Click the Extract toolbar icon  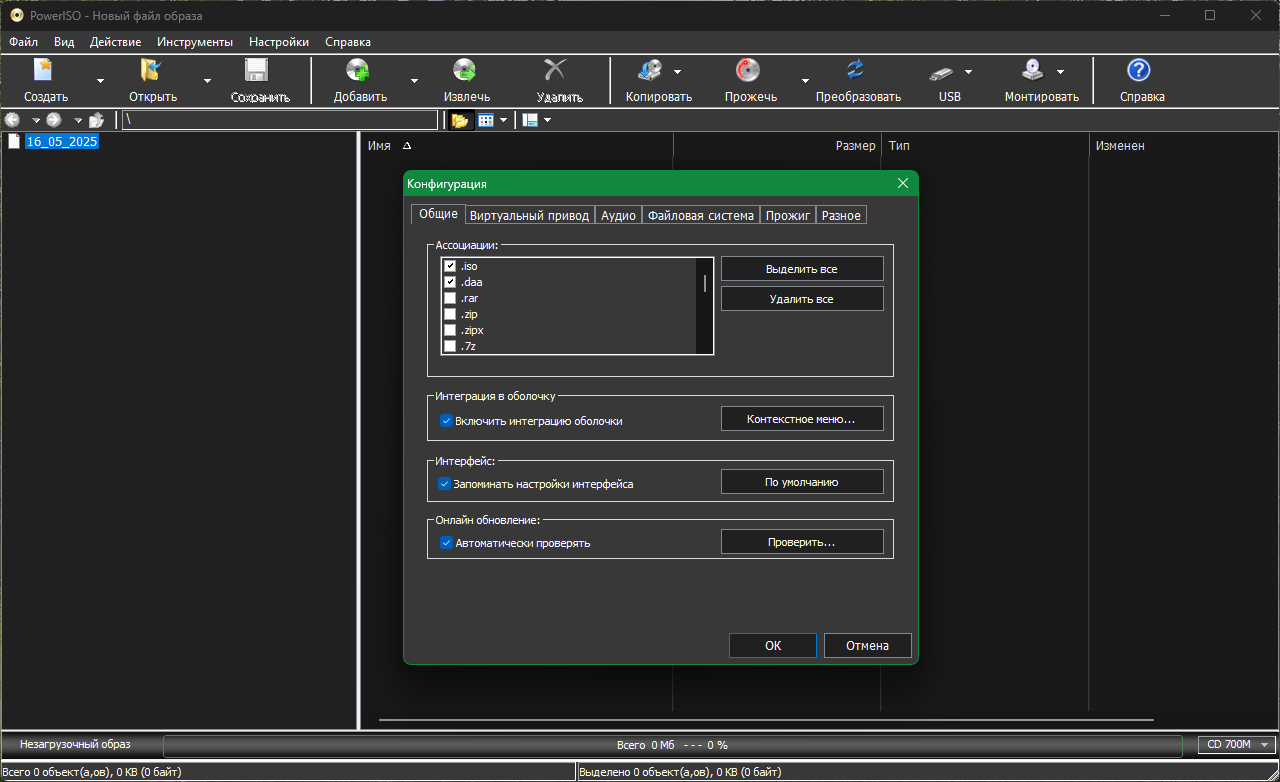(464, 71)
